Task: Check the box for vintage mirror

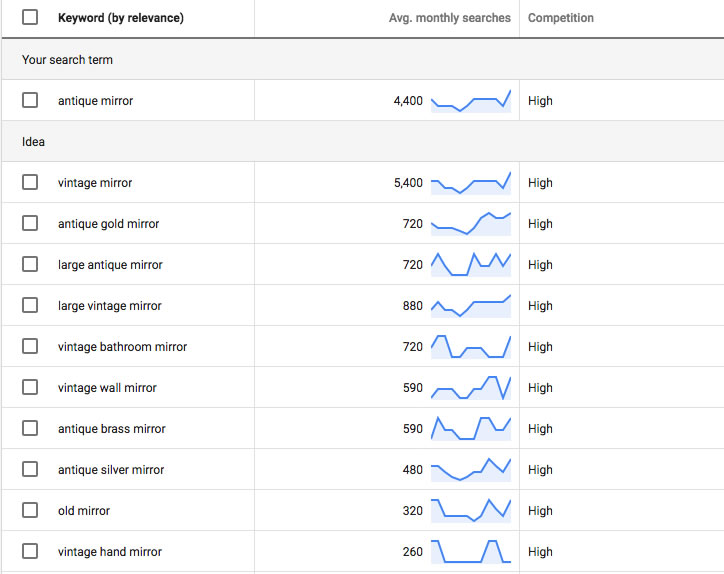Action: [x=30, y=182]
